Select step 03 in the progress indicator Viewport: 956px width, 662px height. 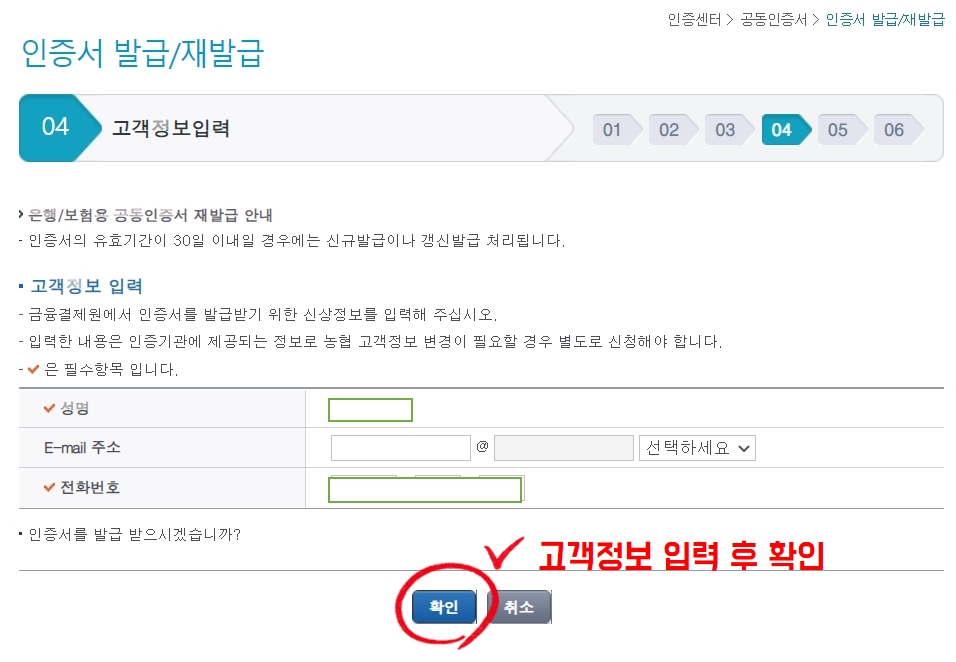click(728, 130)
